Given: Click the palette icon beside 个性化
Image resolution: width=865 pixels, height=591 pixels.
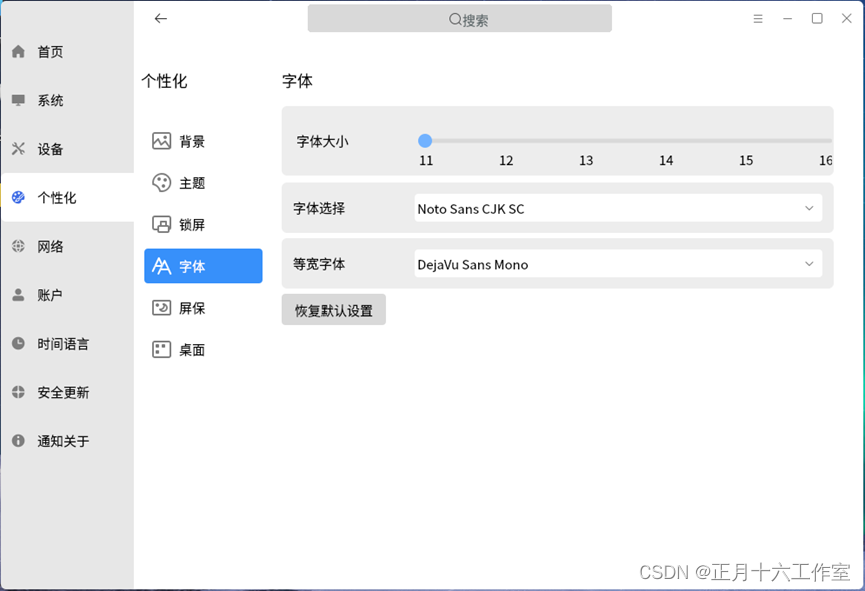Looking at the screenshot, I should (18, 197).
